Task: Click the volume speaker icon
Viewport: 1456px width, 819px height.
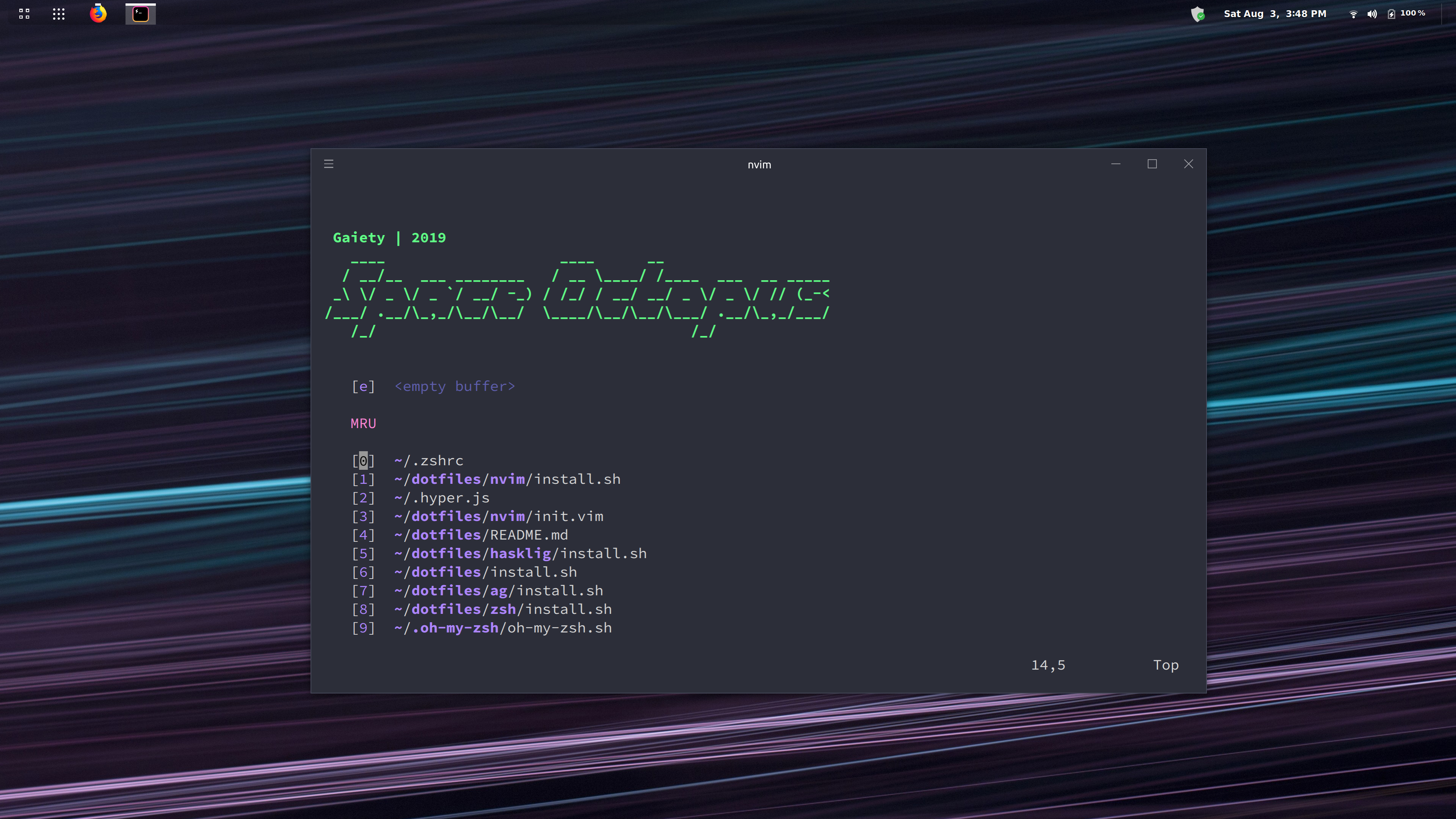Action: point(1372,14)
